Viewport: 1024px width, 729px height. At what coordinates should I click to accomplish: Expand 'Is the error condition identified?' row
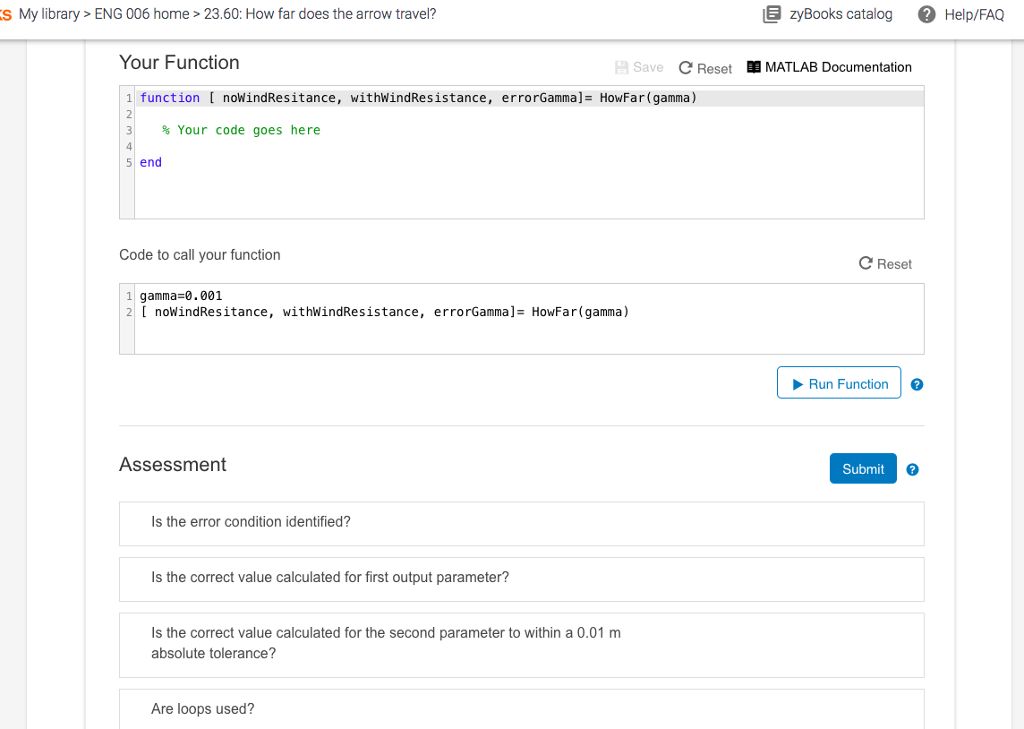click(x=521, y=522)
